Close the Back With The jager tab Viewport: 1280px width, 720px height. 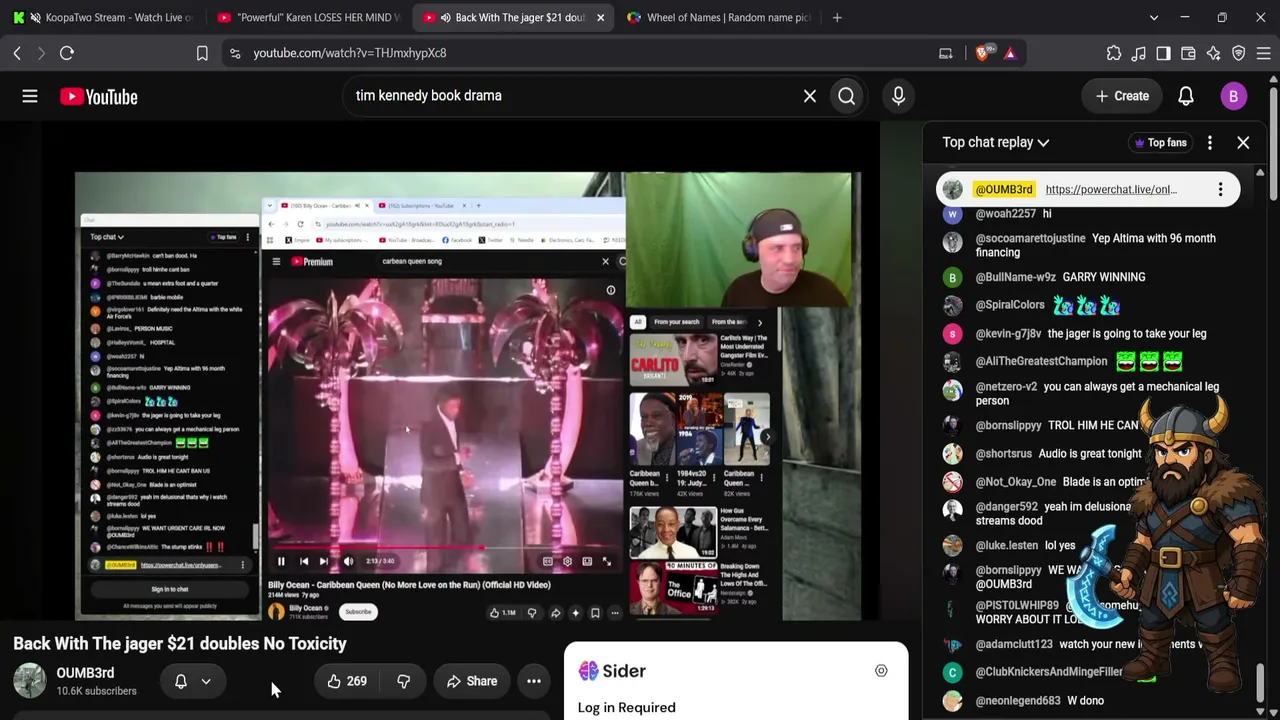click(x=600, y=18)
